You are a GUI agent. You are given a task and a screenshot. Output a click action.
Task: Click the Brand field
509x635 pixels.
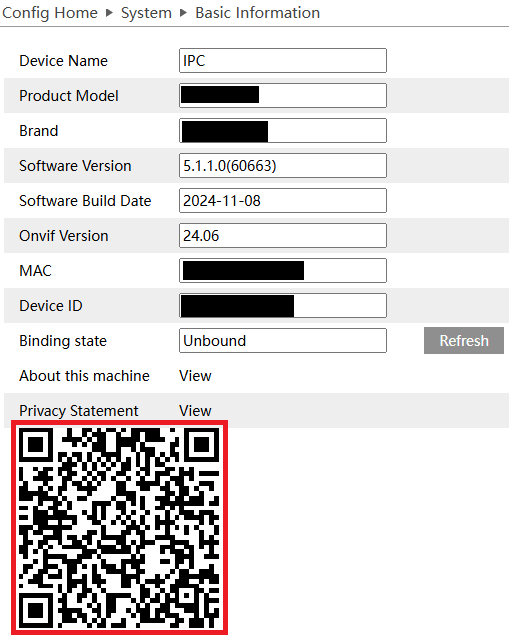click(x=283, y=130)
